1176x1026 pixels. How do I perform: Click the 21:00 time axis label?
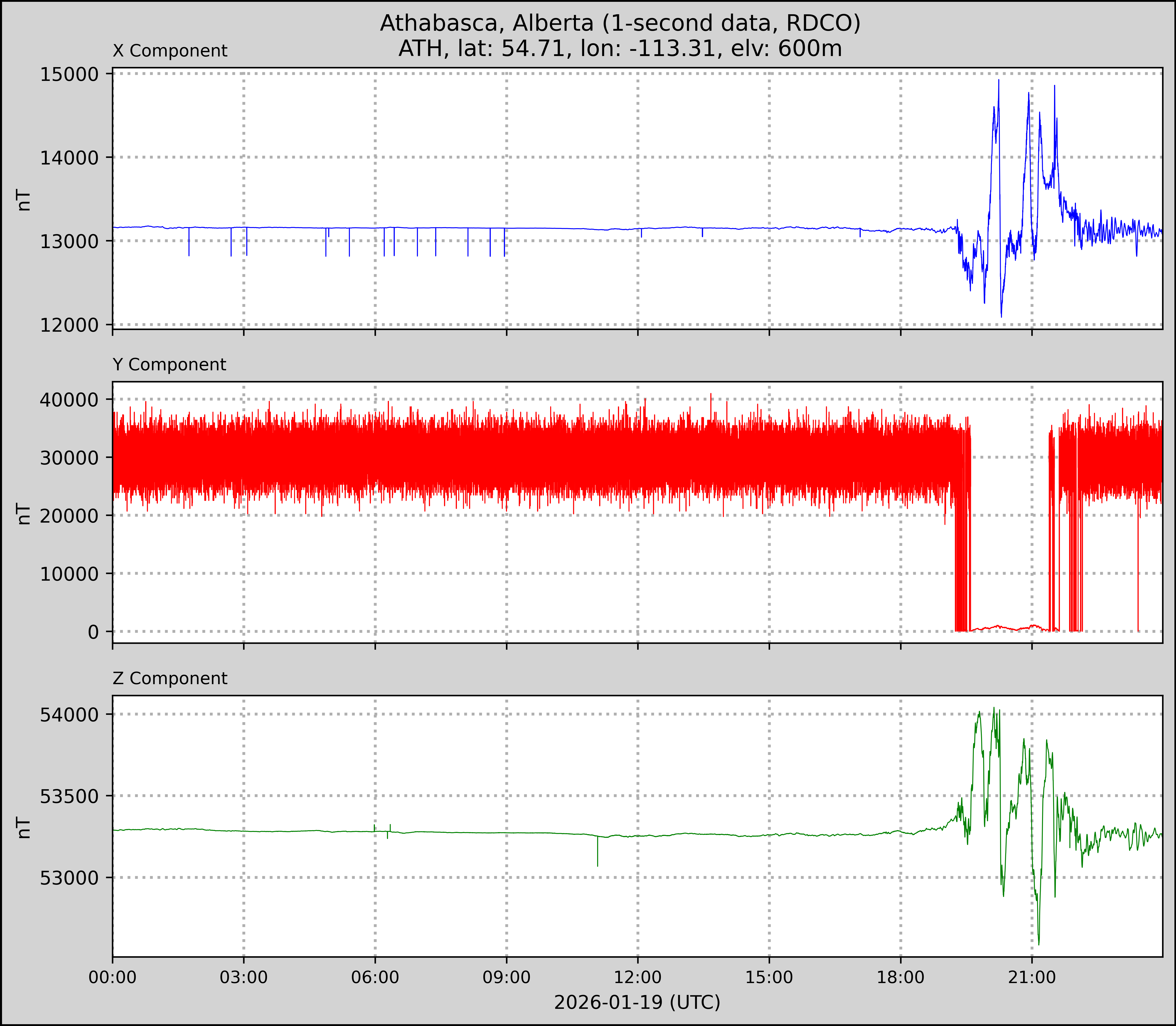click(1032, 977)
